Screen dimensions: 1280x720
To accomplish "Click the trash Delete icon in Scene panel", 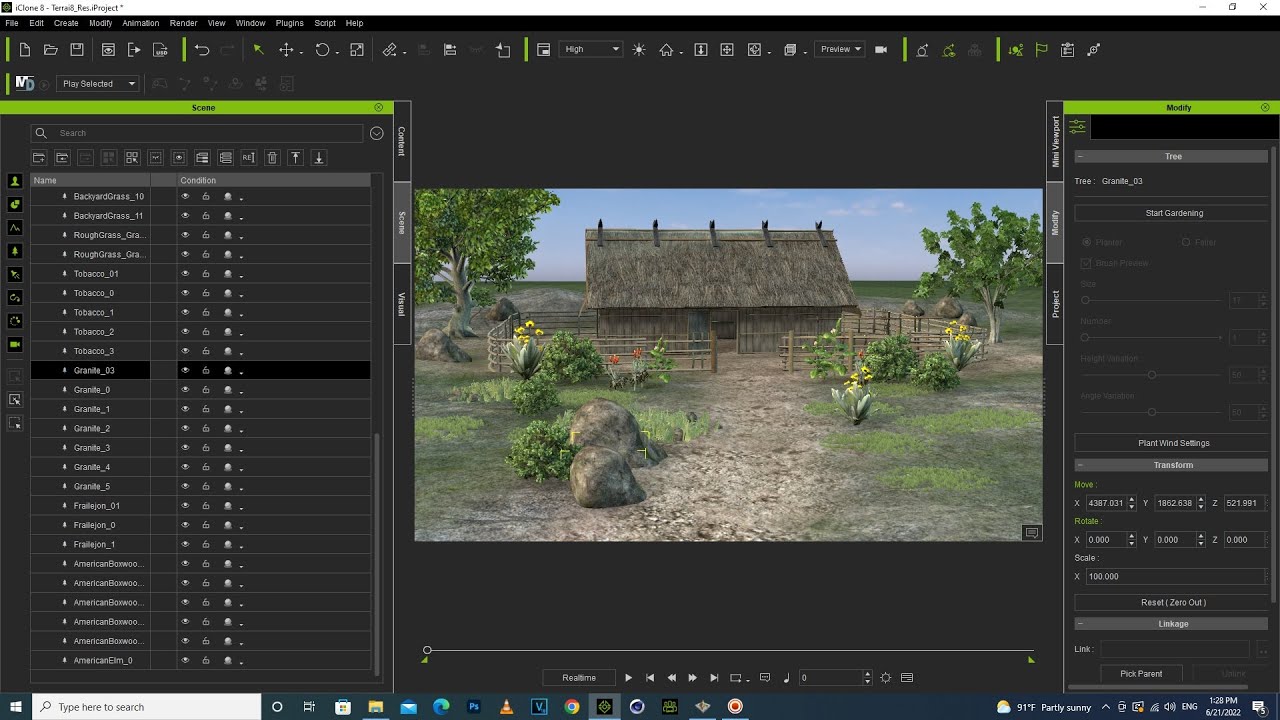I will pyautogui.click(x=272, y=158).
